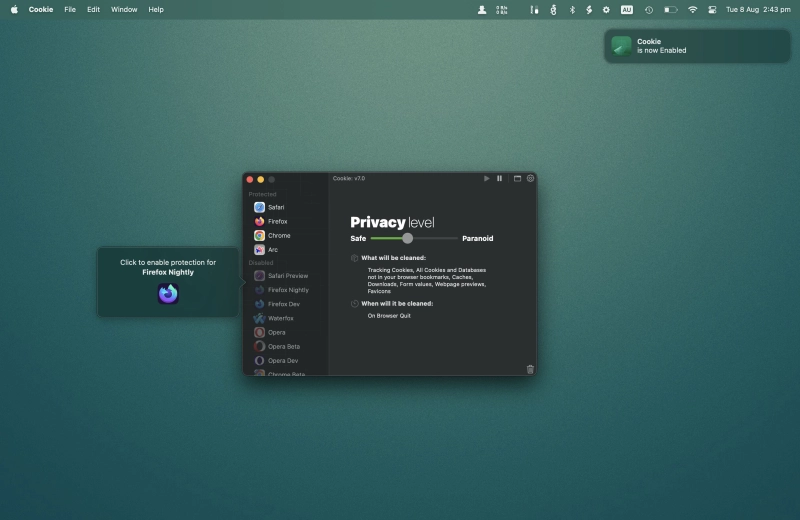Click the window mode icon in Cookie toolbar

[517, 179]
